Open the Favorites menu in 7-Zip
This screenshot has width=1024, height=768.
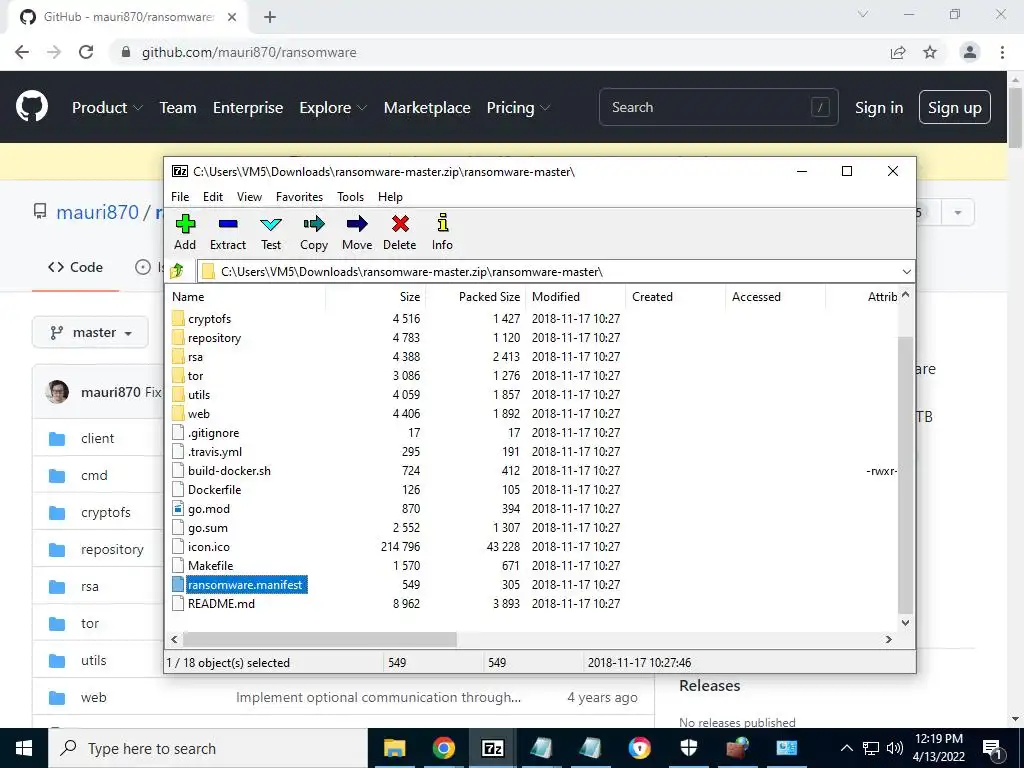[299, 197]
